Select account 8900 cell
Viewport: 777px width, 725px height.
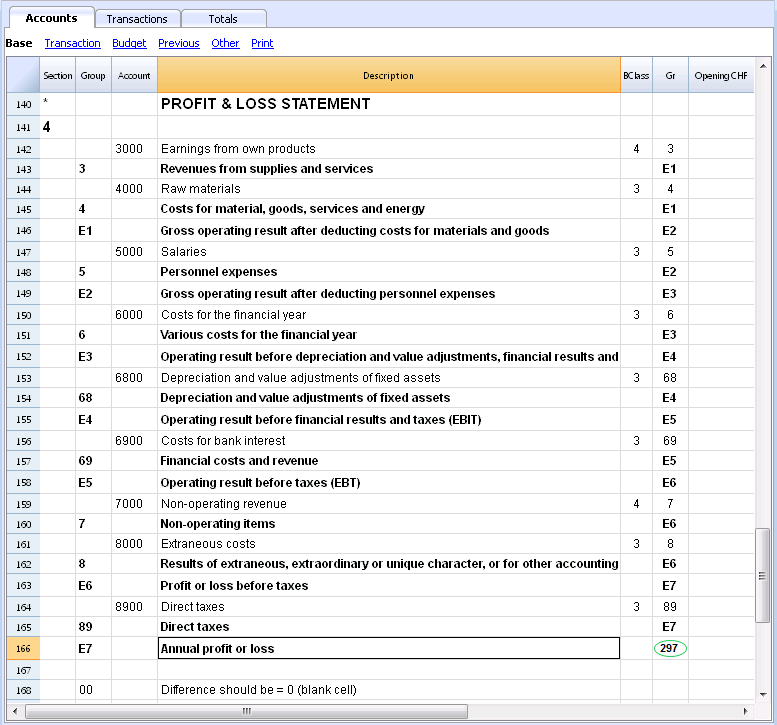click(x=134, y=607)
